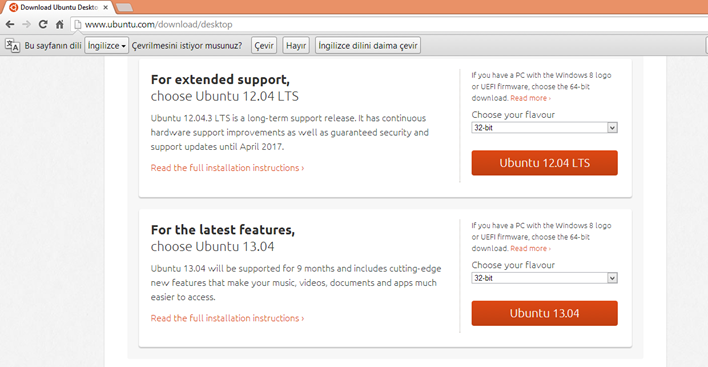Open the 32-bit flavour dropdown for Ubuntu 13.04
708x367 pixels.
point(544,278)
